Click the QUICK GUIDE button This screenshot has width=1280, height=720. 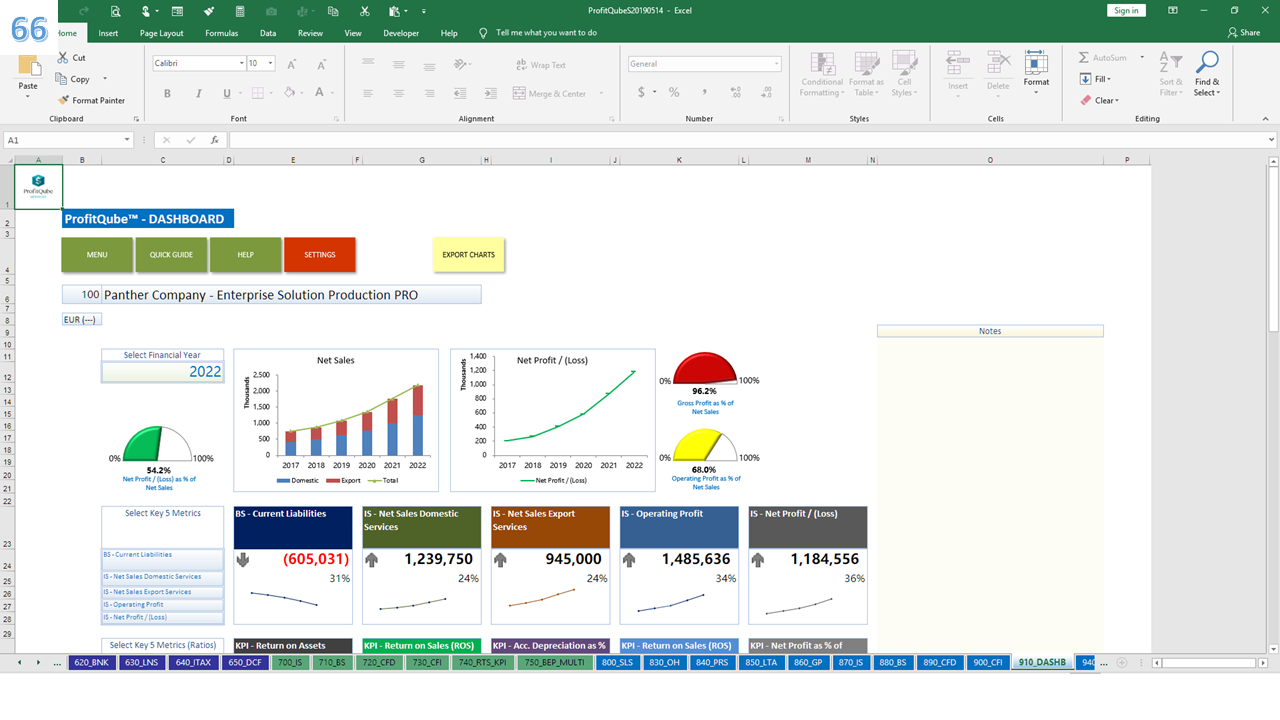(171, 255)
